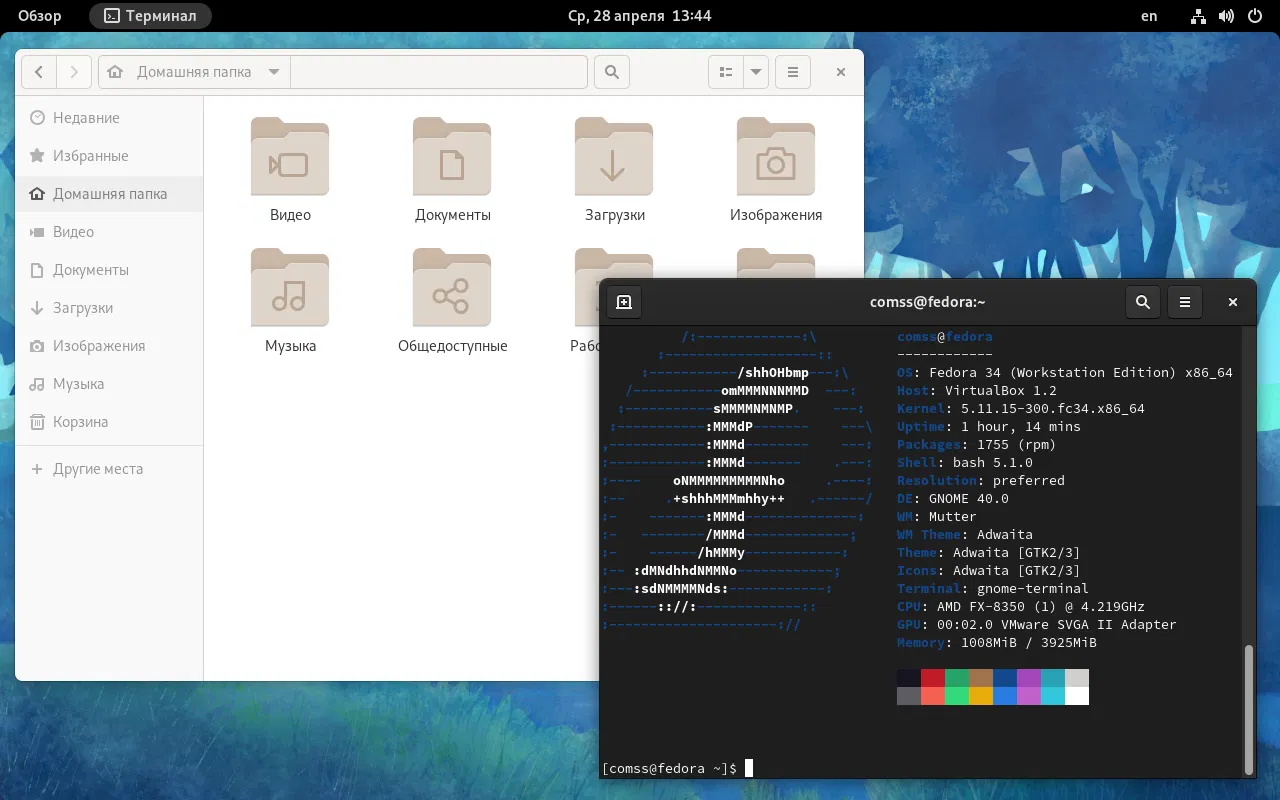The image size is (1280, 800).
Task: Select Корзина in the sidebar
Action: pyautogui.click(x=80, y=422)
